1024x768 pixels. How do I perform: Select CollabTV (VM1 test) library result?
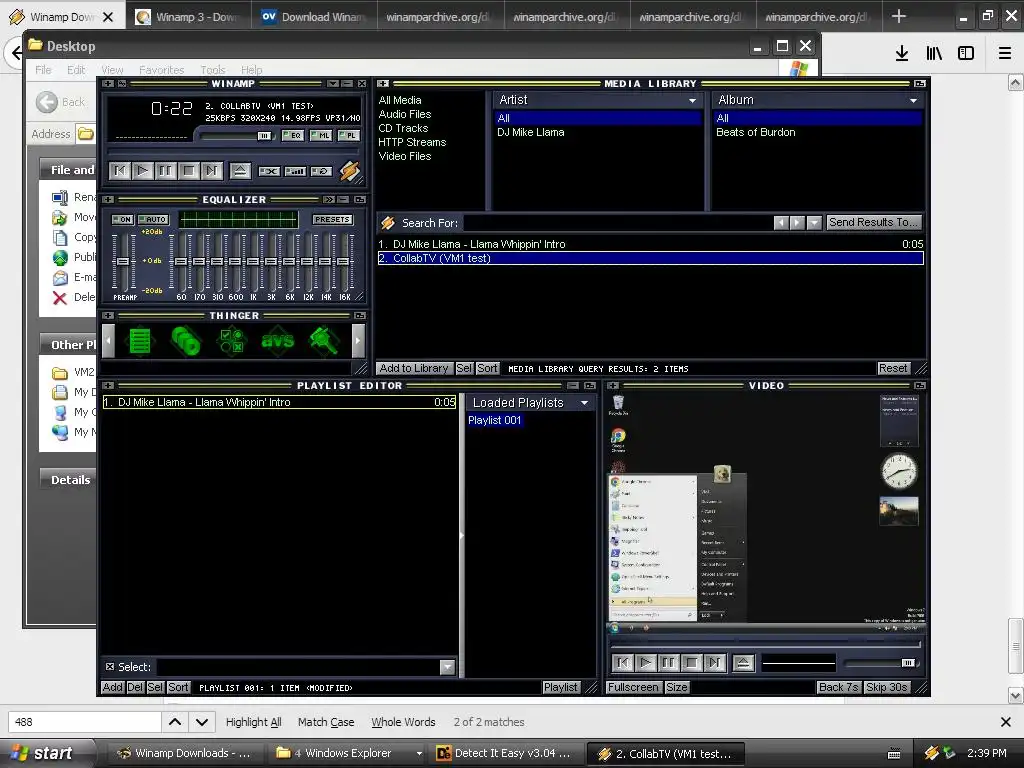click(x=650, y=258)
